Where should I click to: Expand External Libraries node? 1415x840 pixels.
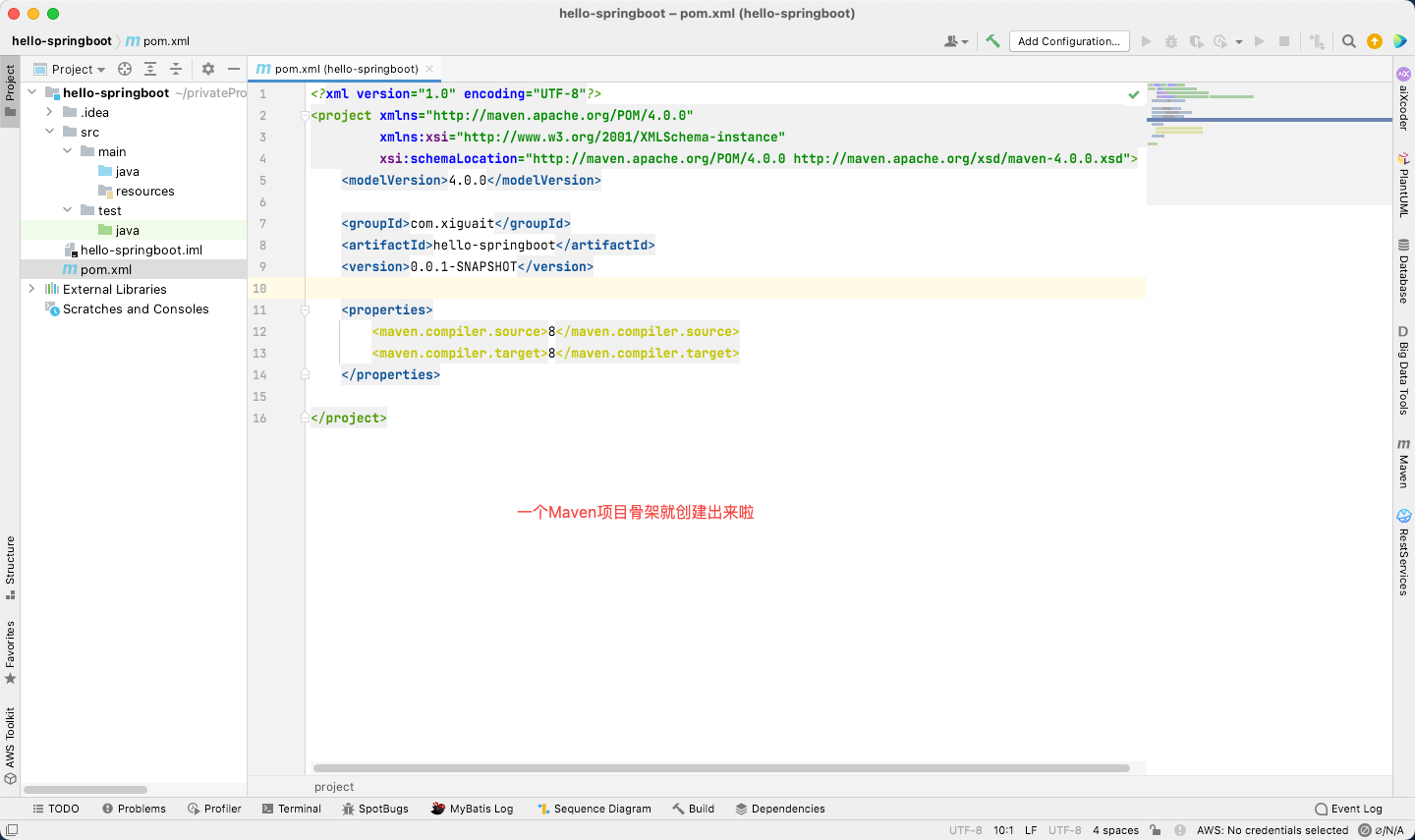(x=32, y=289)
